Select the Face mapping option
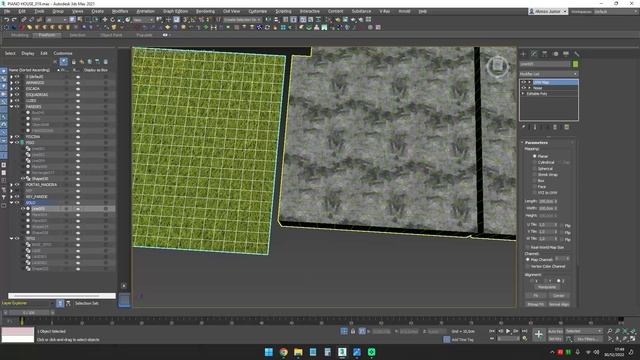Viewport: 640px width, 360px height. coord(534,187)
